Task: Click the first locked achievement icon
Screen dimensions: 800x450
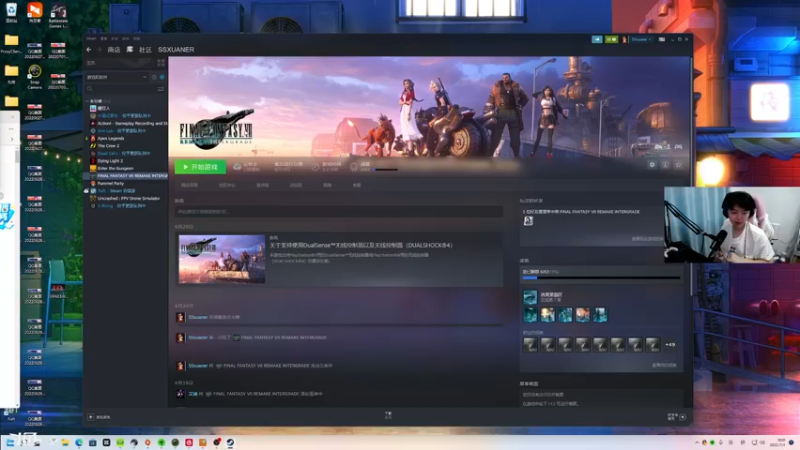Action: tap(530, 345)
